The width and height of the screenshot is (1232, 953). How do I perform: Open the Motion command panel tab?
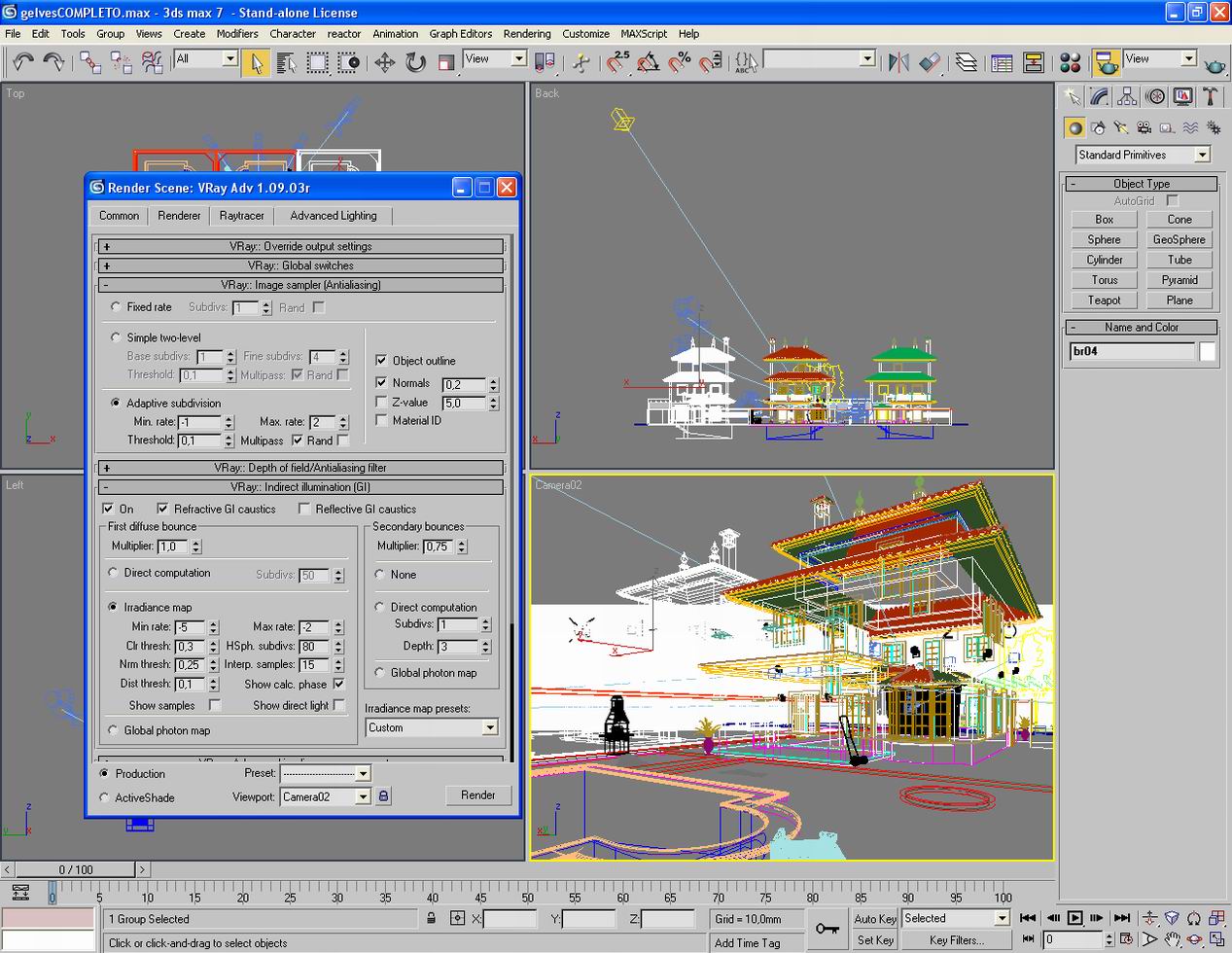[1155, 96]
